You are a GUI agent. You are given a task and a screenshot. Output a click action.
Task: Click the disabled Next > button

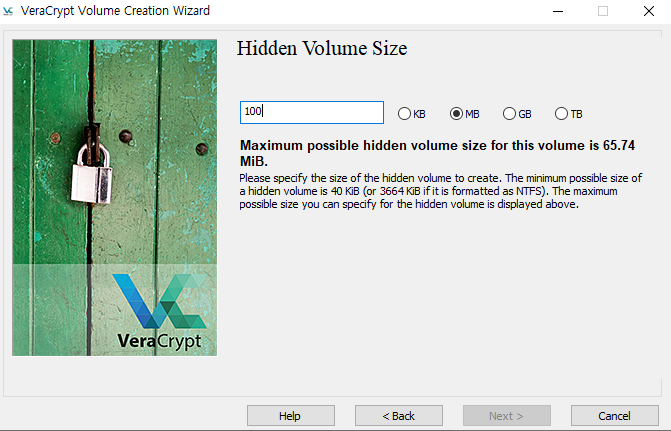(506, 416)
